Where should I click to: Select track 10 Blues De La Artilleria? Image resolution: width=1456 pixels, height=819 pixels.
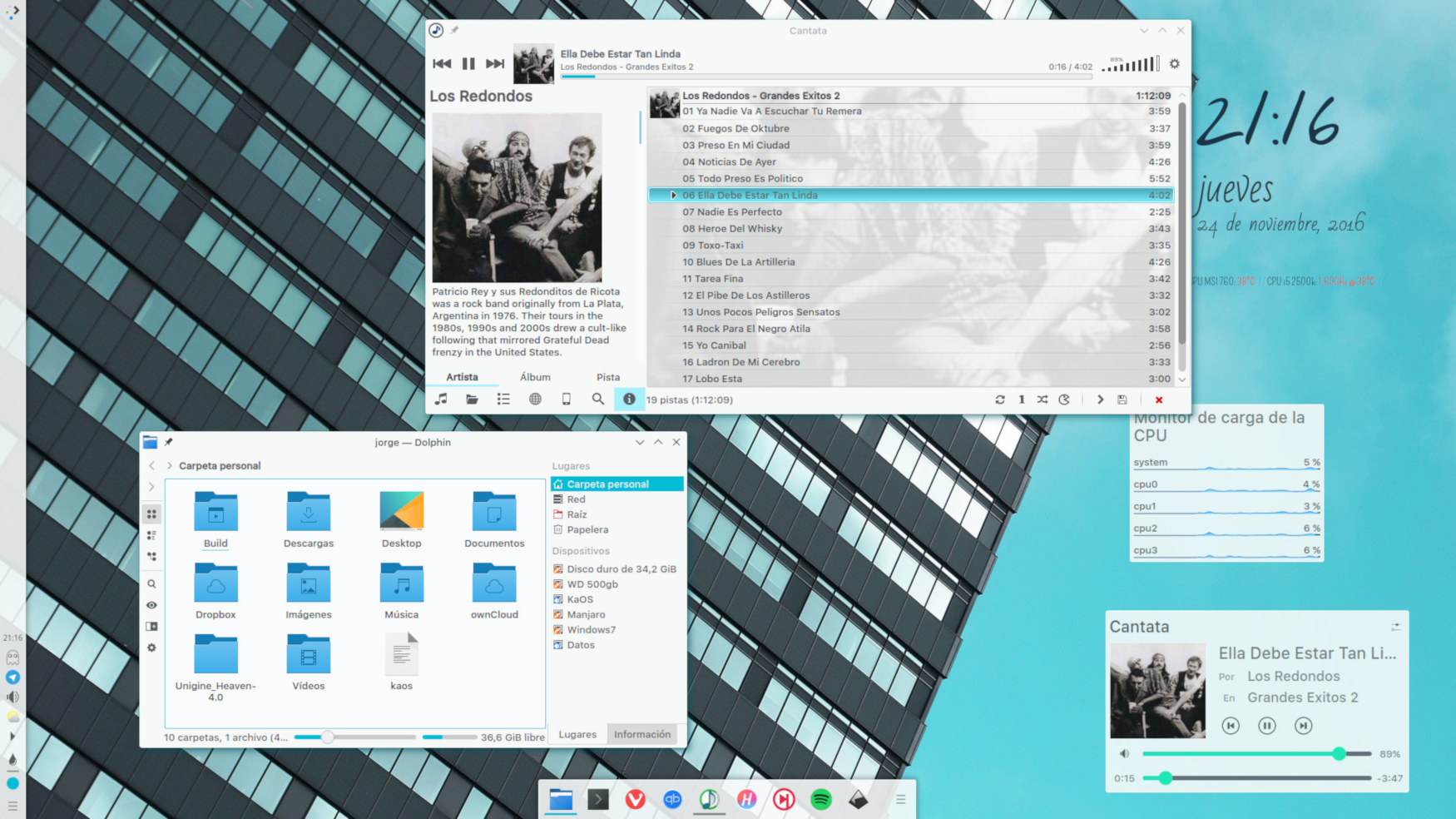coord(911,262)
